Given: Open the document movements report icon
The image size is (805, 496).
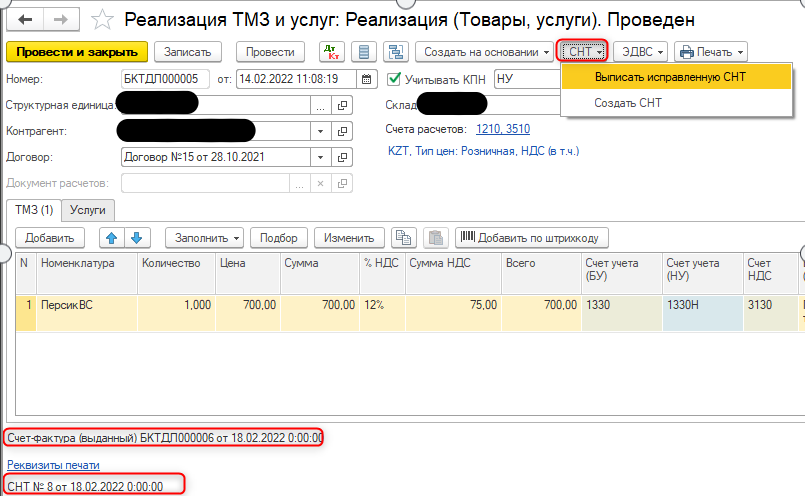Looking at the screenshot, I should [x=364, y=52].
